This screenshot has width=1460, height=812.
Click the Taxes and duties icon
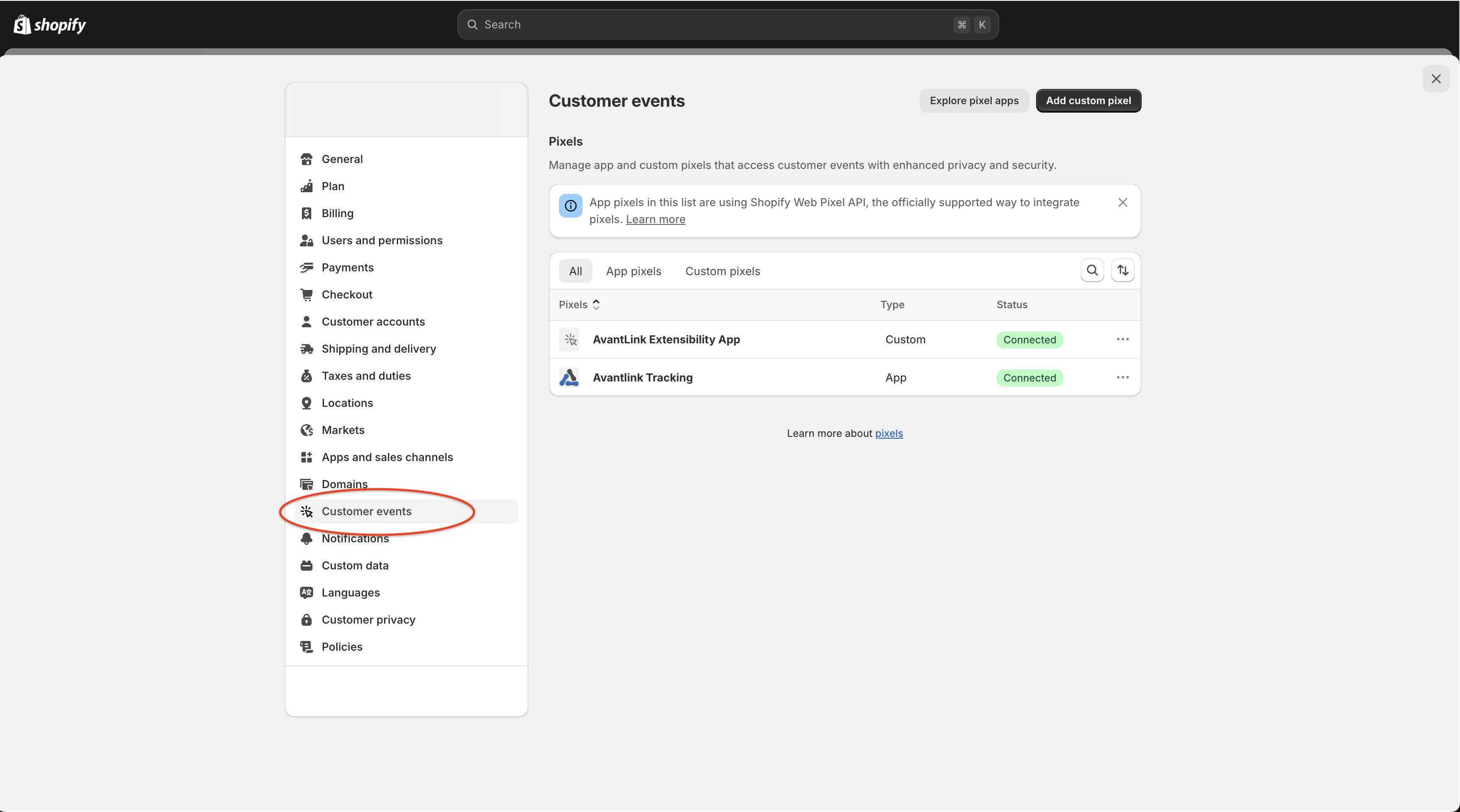307,376
